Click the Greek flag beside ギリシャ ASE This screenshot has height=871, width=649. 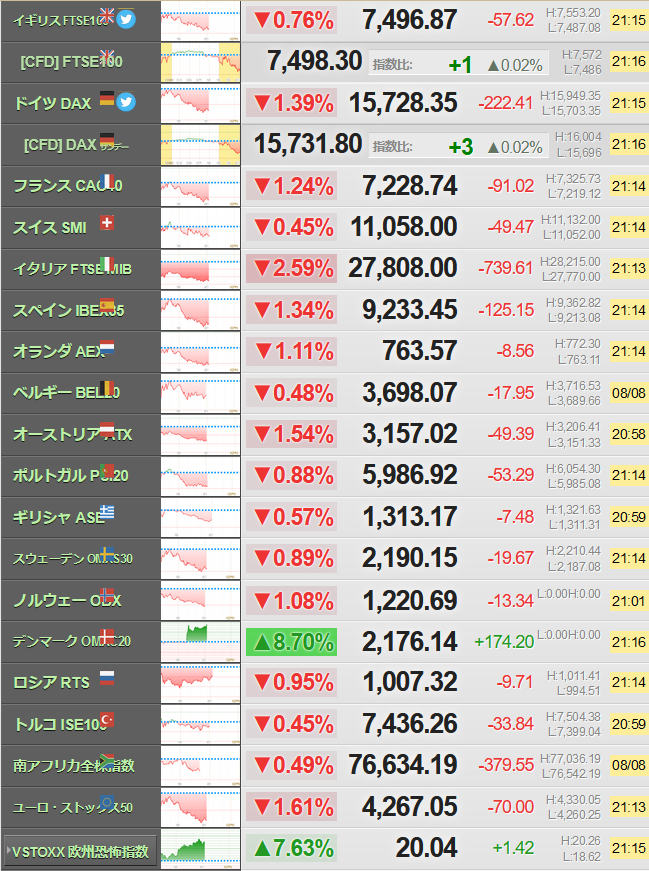point(107,512)
